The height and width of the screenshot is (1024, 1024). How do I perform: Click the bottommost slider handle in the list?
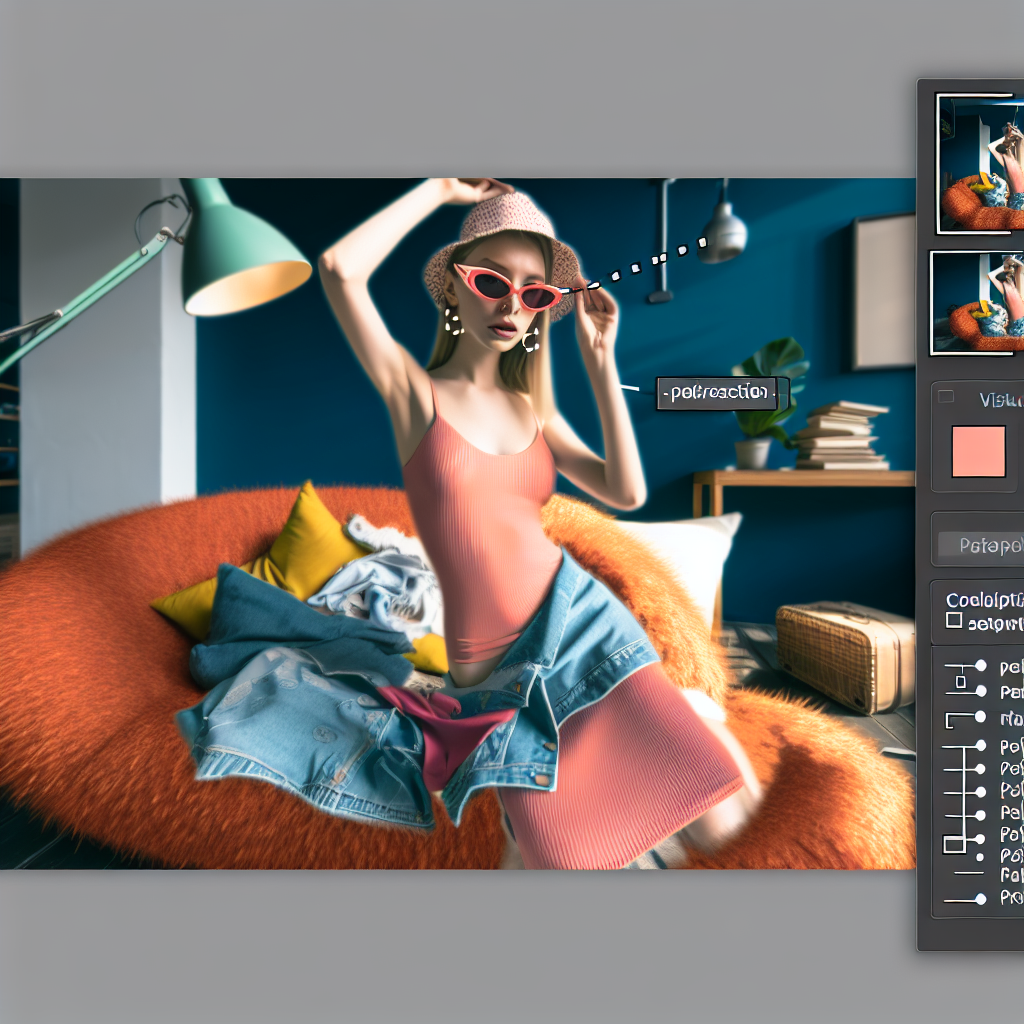(x=980, y=900)
